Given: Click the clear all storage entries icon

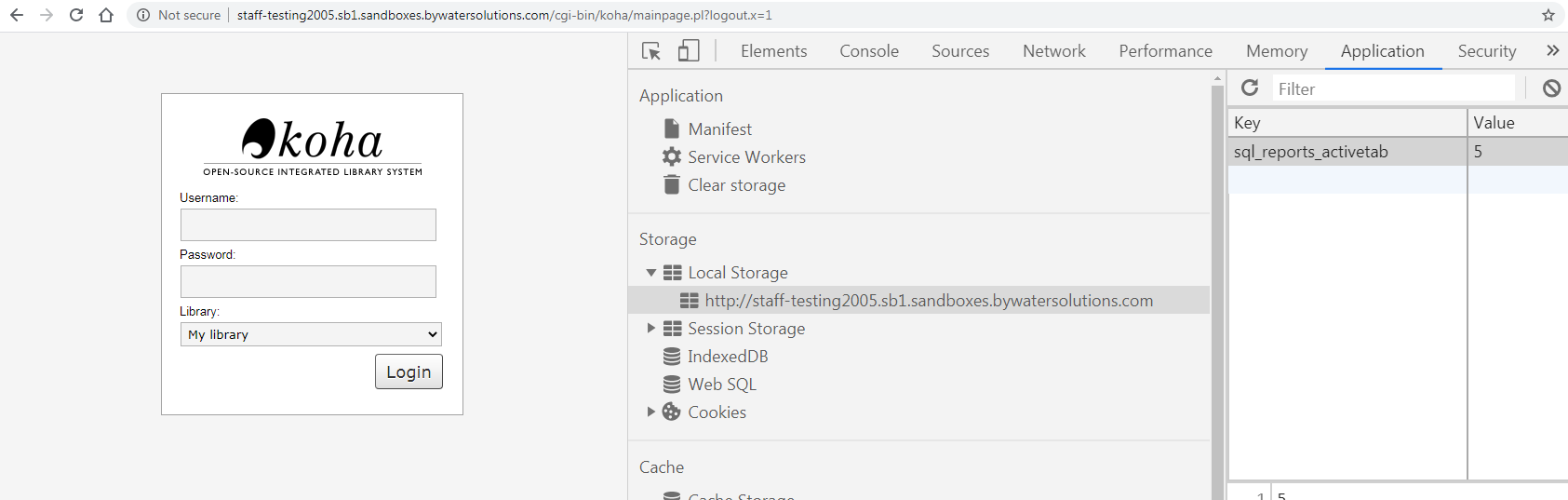Looking at the screenshot, I should [x=1551, y=88].
